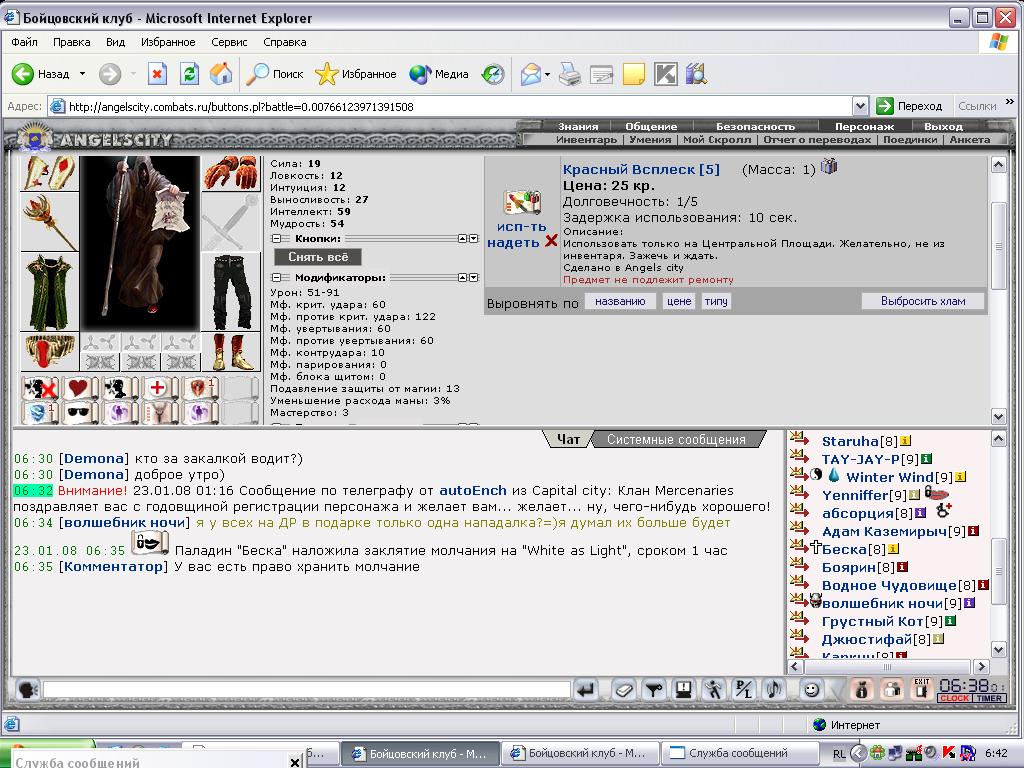Move Модификаторы section down arrow
Screen dimensions: 1024x768
[x=473, y=278]
